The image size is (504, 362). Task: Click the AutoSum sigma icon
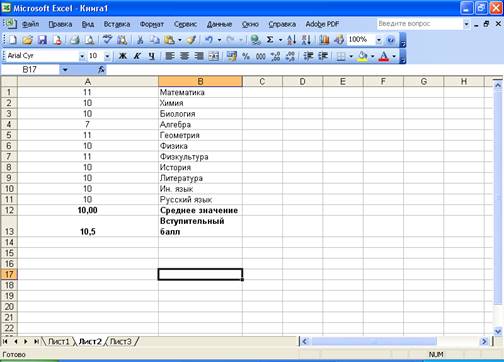tap(270, 40)
